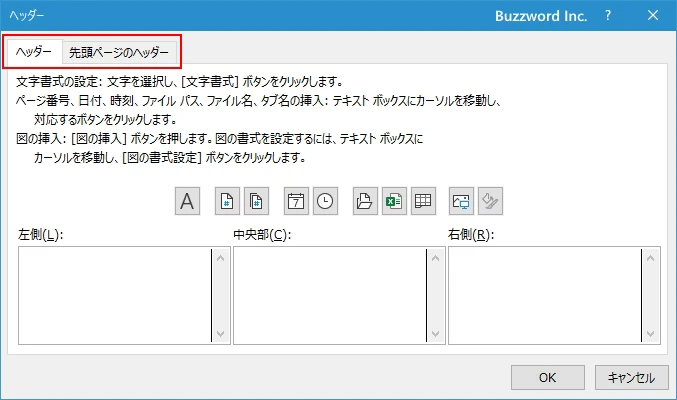Insert Sheet Name table icon
Screen dimensions: 677x400
tap(423, 201)
